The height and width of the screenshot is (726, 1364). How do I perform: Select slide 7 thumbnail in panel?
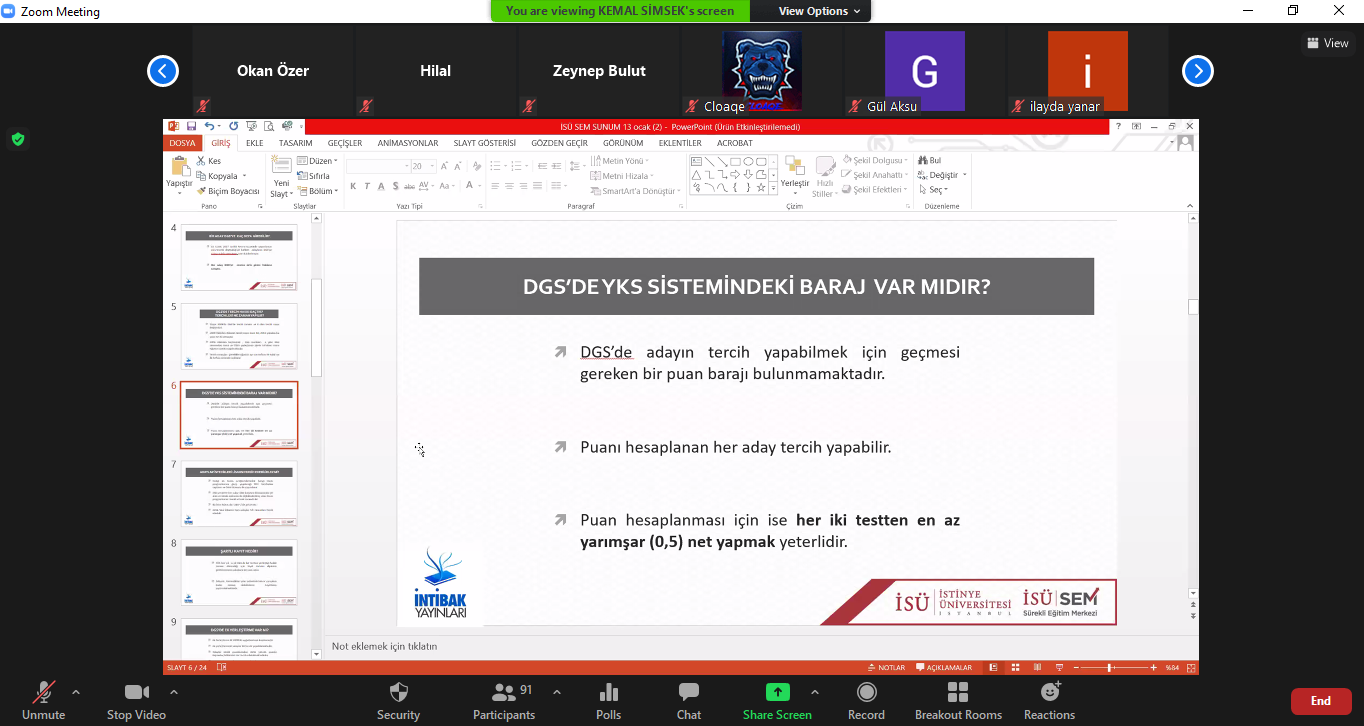(239, 494)
